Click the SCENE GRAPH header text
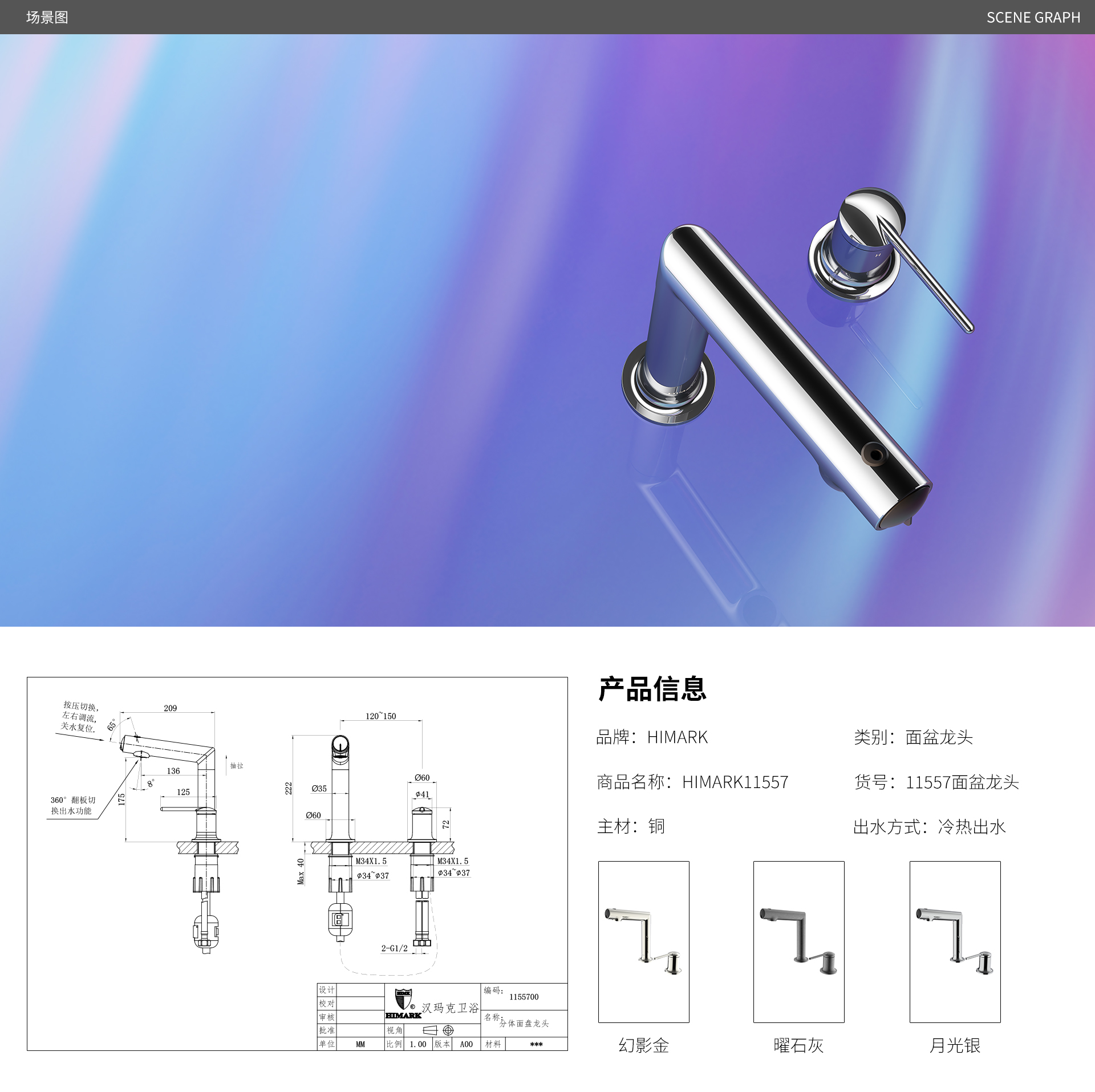The image size is (1095, 1092). point(1033,17)
